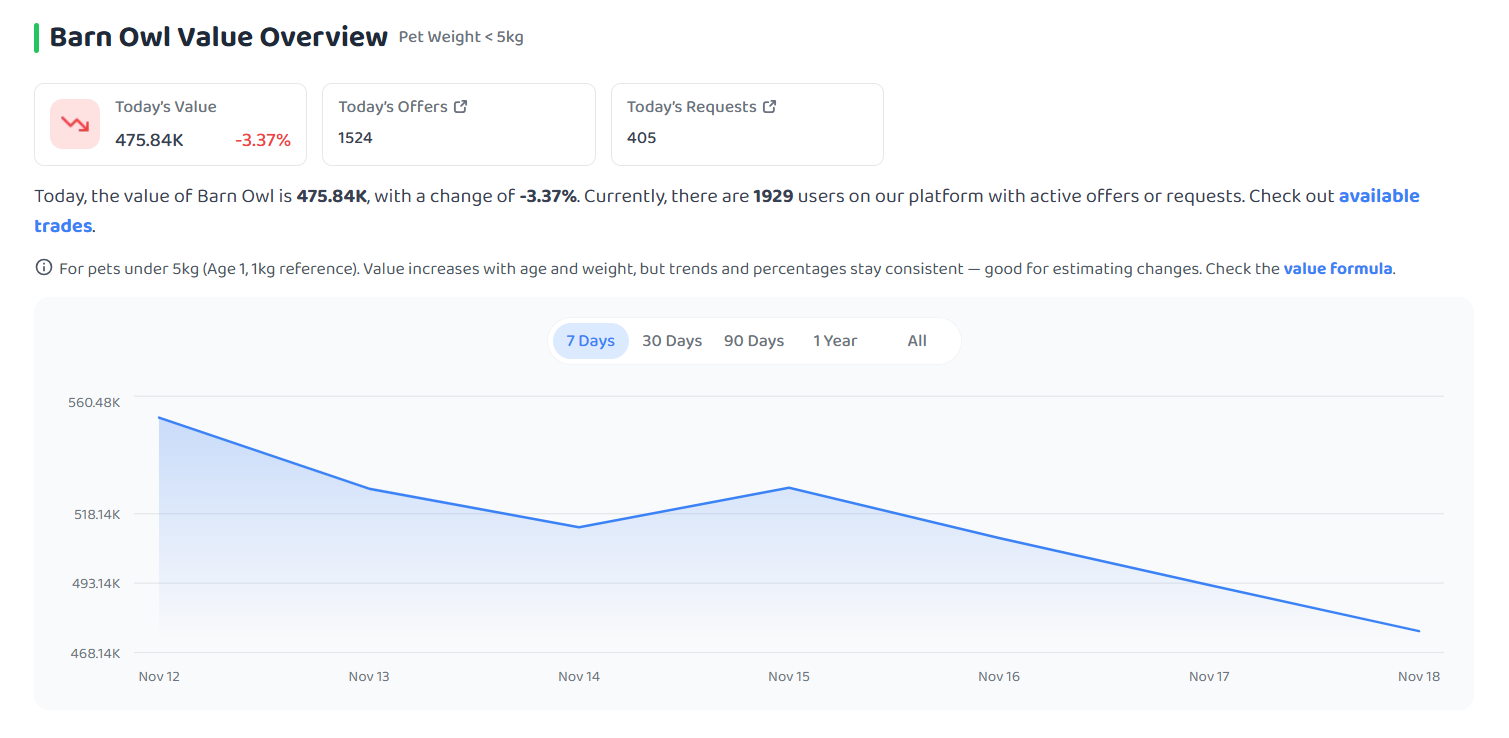Click the red downward trend icon
This screenshot has width=1509, height=738.
pyautogui.click(x=75, y=124)
